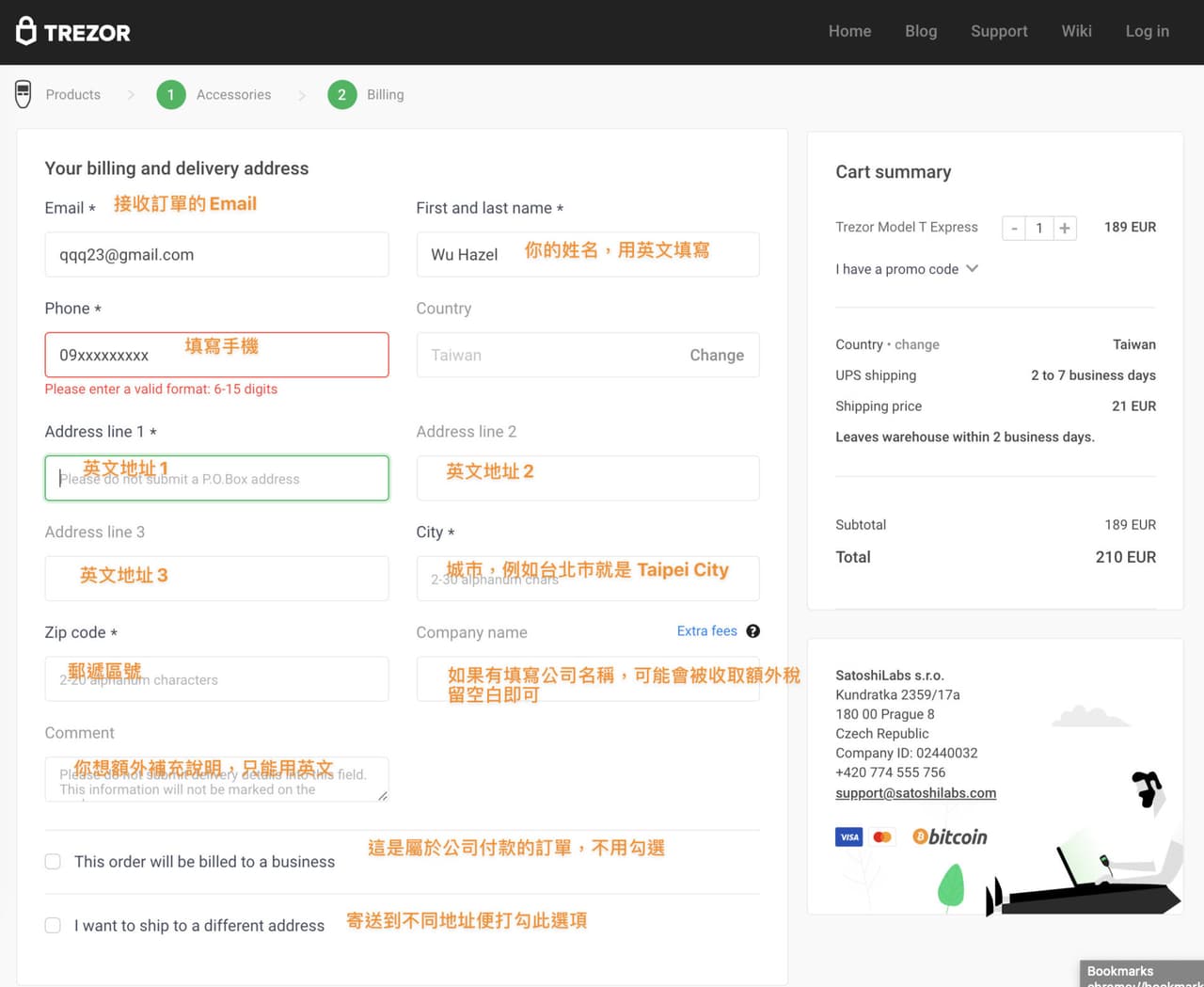
Task: Click the Mastercard icon
Action: click(882, 836)
